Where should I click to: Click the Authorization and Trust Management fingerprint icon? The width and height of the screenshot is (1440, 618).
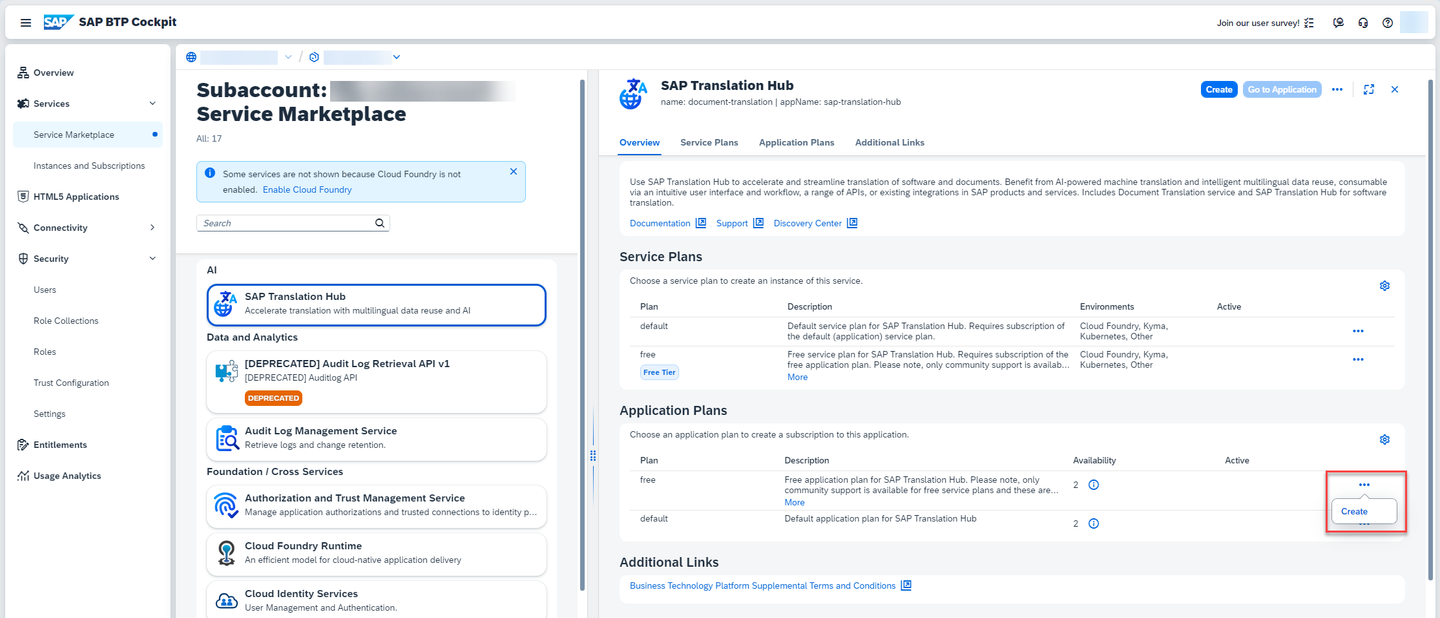click(226, 505)
